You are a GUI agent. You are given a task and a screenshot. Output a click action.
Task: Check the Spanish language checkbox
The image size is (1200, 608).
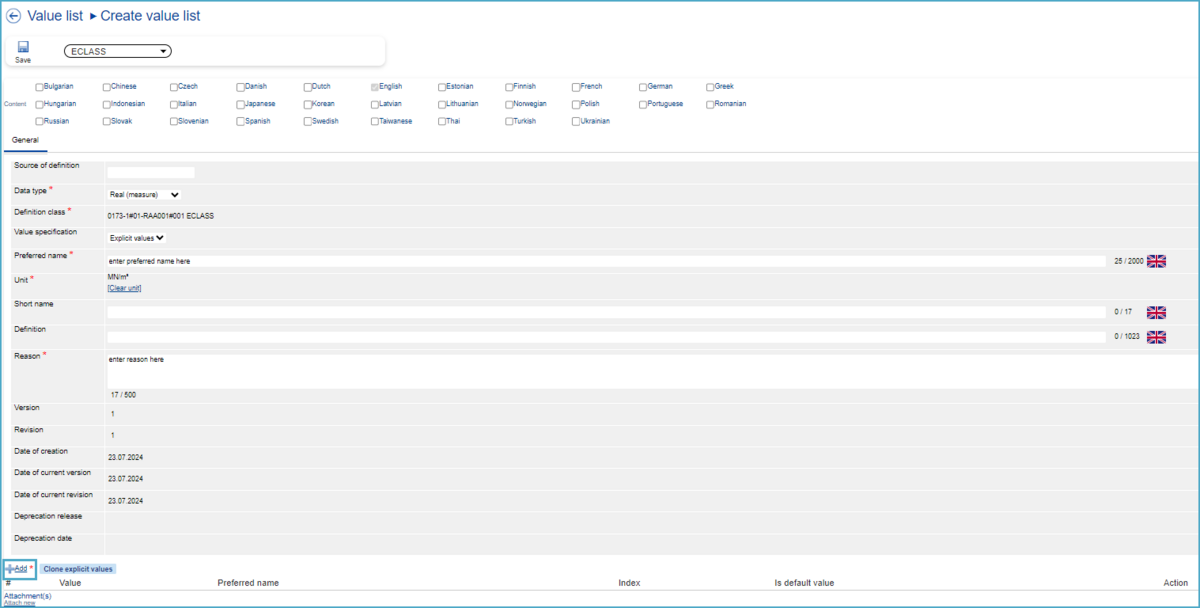[241, 121]
